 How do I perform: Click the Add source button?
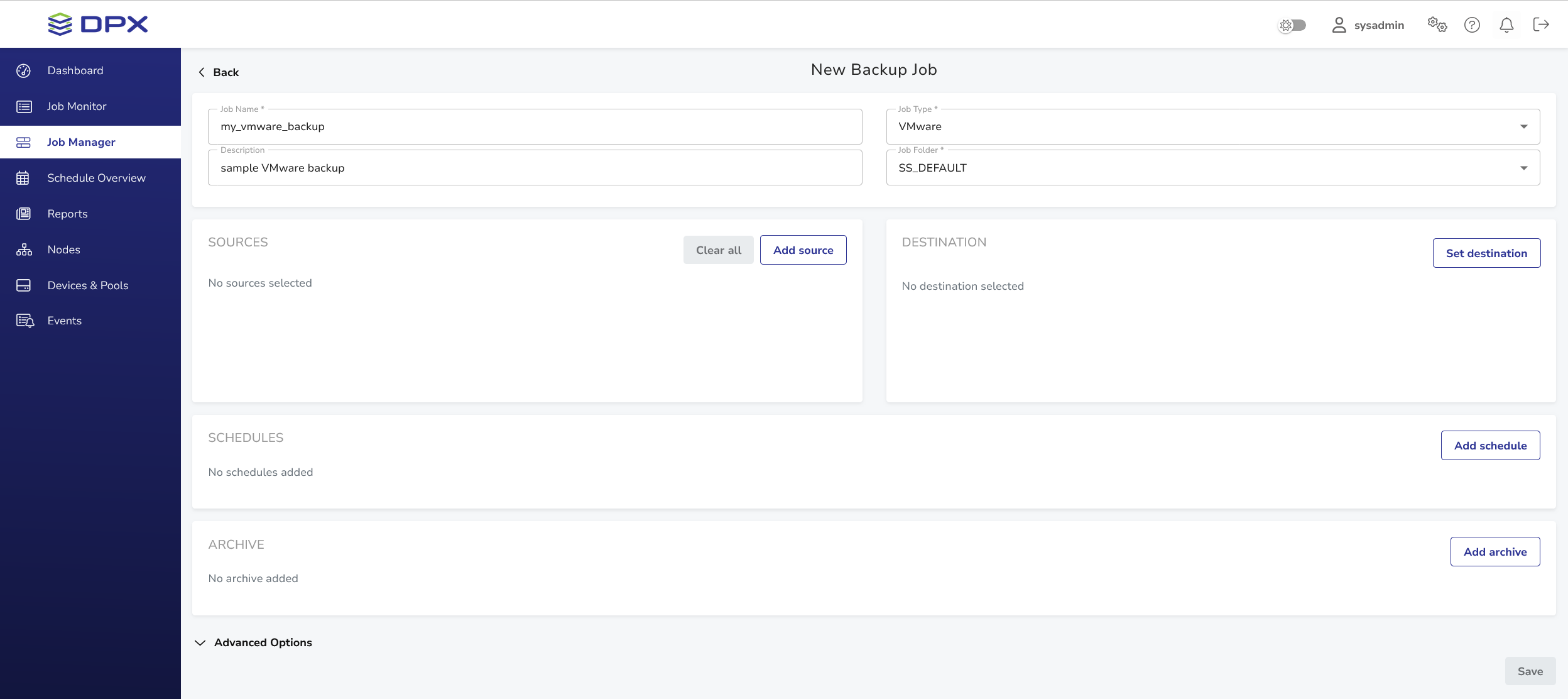[x=803, y=250]
